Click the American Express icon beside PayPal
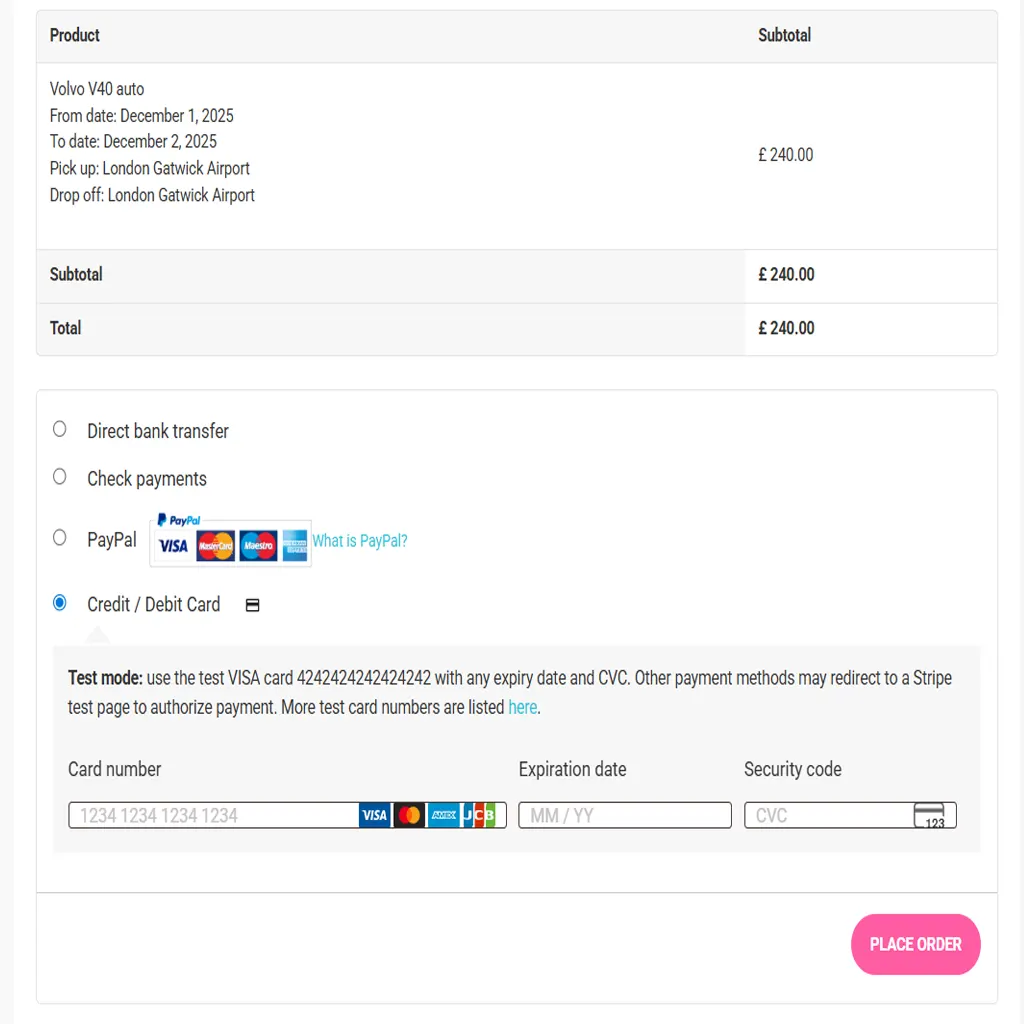This screenshot has width=1024, height=1024. [295, 546]
